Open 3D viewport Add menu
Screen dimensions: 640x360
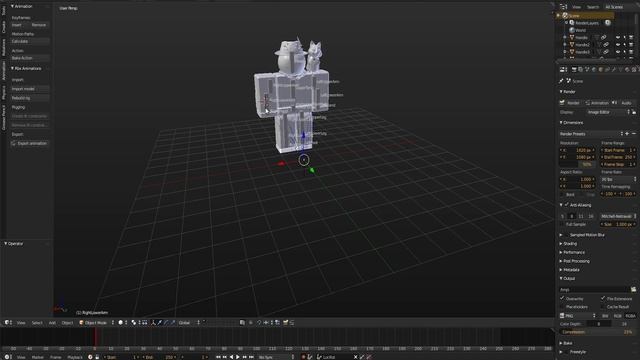(52, 322)
